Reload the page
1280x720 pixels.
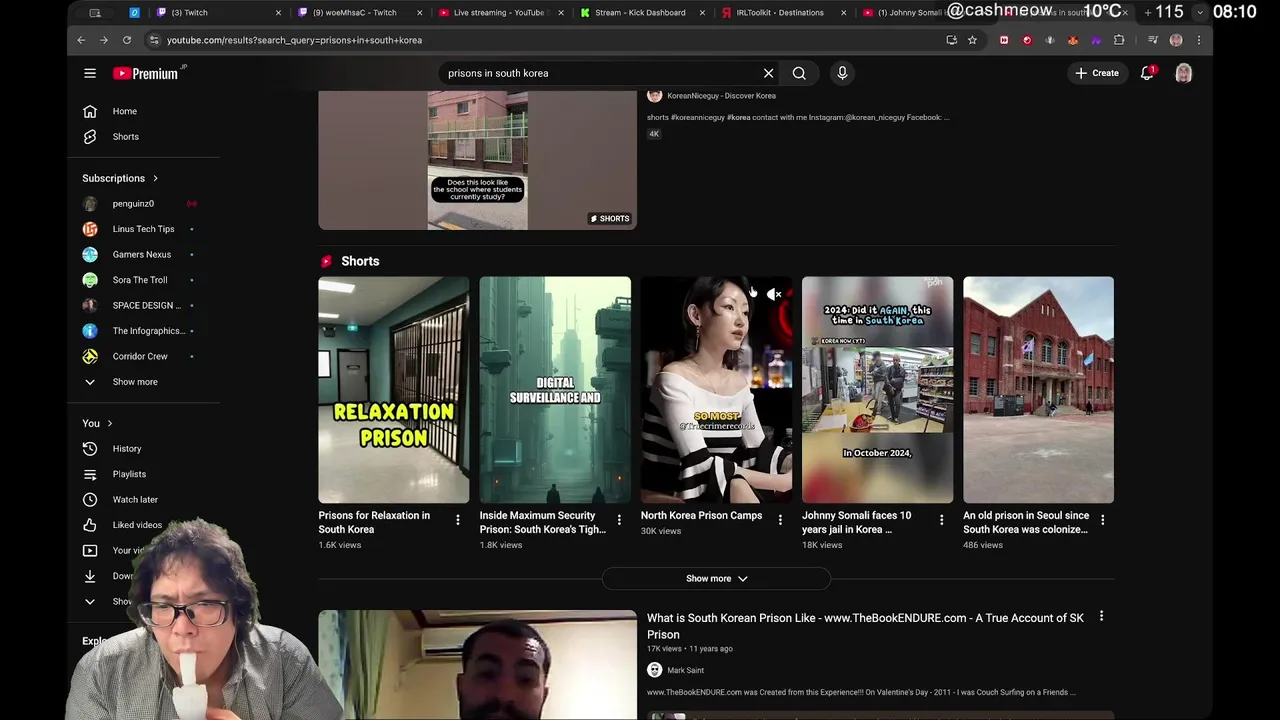(x=127, y=40)
